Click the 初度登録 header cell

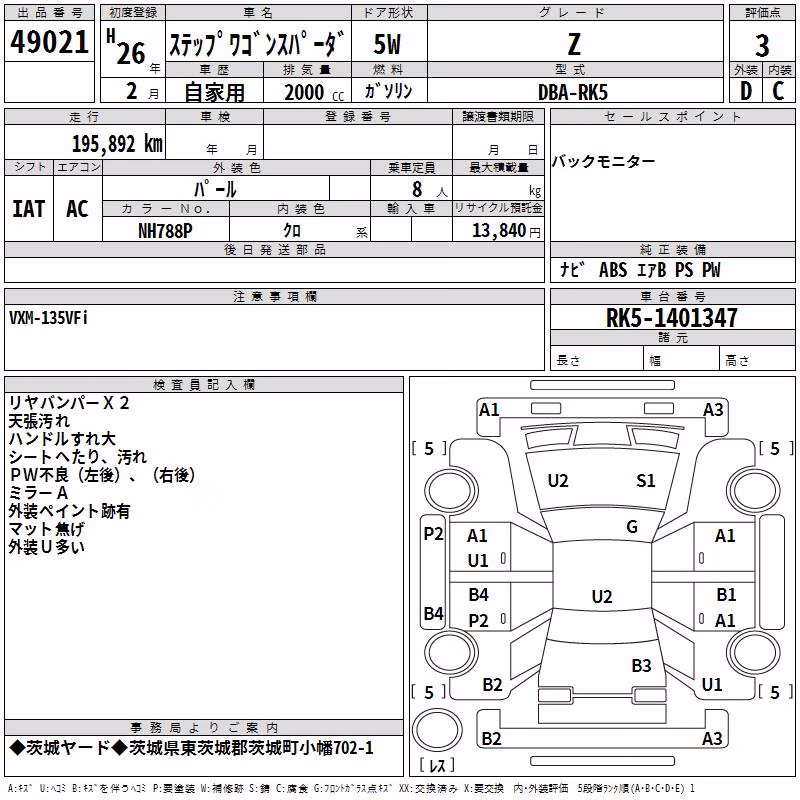[x=133, y=12]
